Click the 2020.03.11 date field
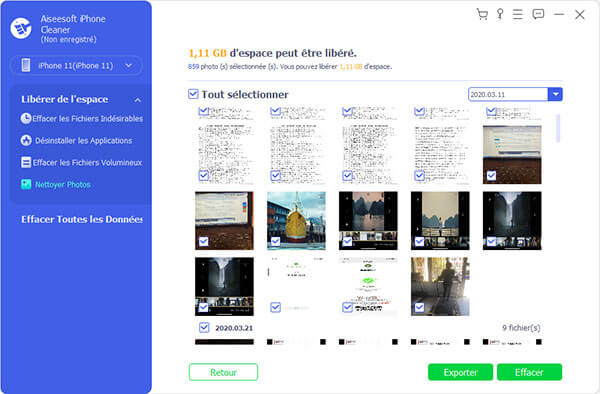 508,94
